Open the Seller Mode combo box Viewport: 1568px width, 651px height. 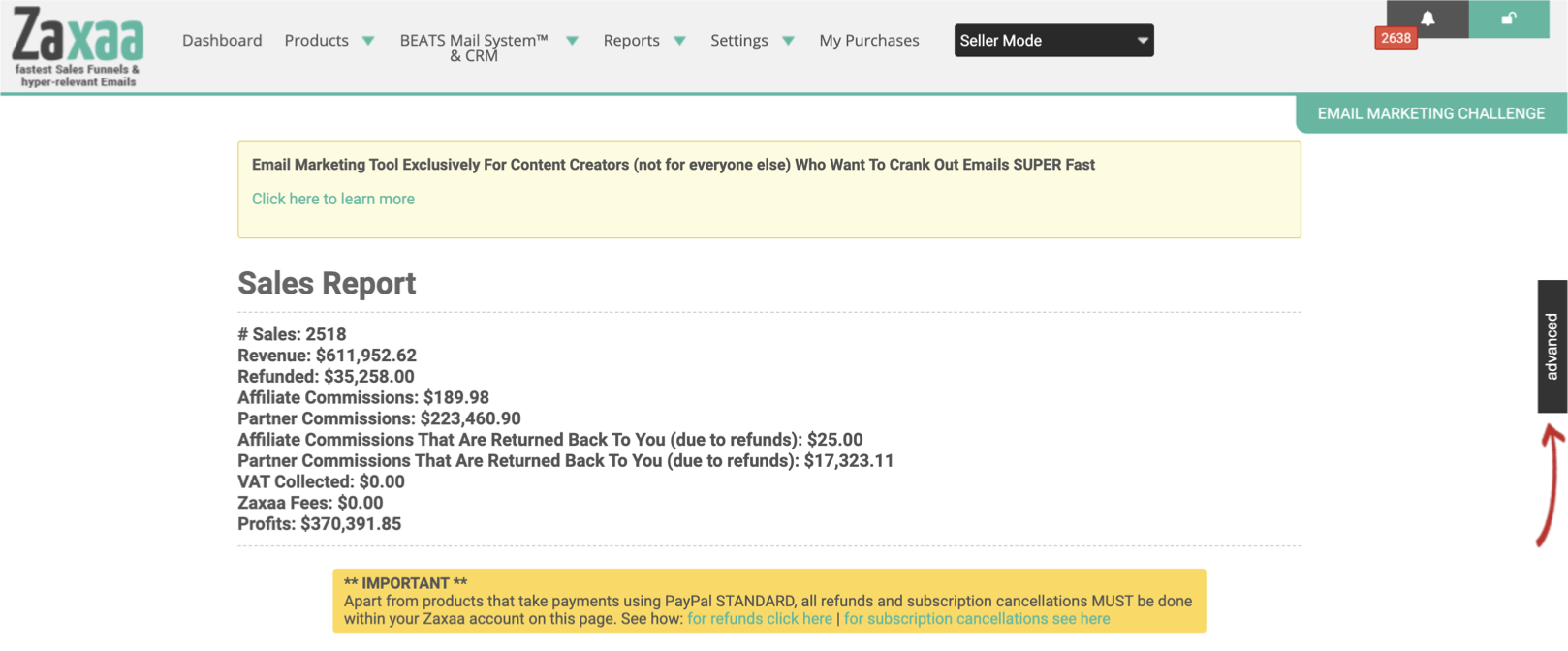1053,41
